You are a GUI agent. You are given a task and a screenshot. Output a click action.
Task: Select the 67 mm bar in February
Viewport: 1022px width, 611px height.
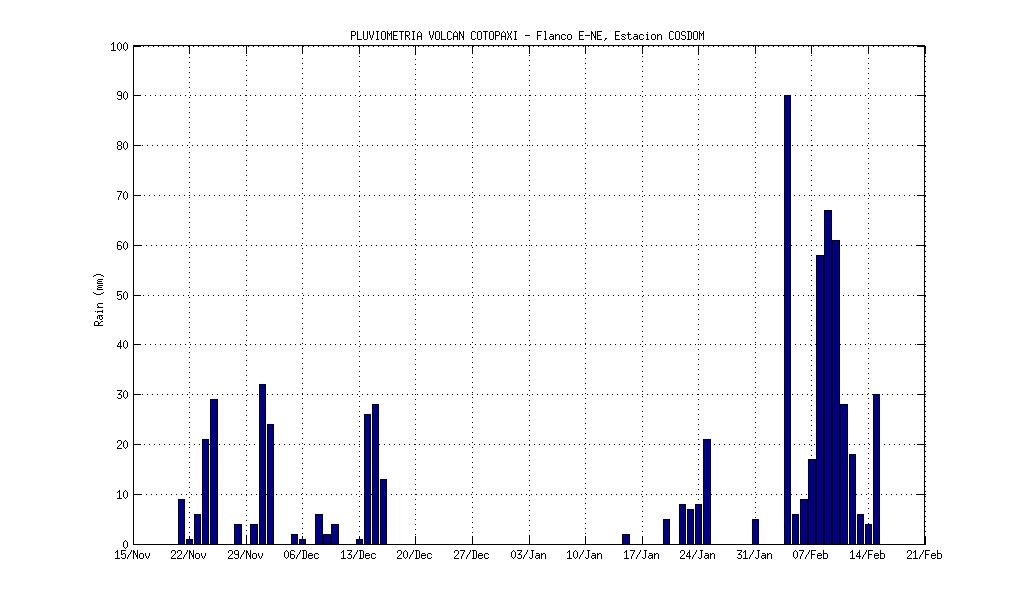click(x=828, y=377)
